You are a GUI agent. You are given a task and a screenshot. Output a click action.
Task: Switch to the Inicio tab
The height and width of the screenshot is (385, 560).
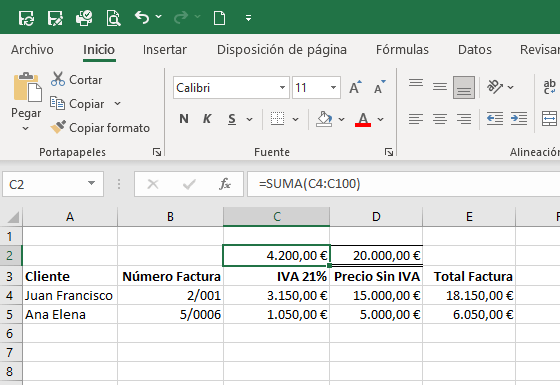[x=99, y=49]
